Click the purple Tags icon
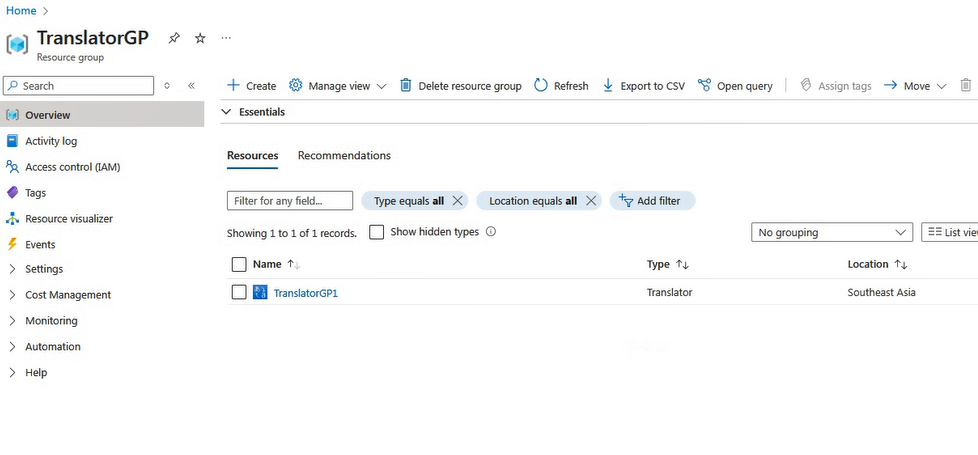 coord(12,193)
